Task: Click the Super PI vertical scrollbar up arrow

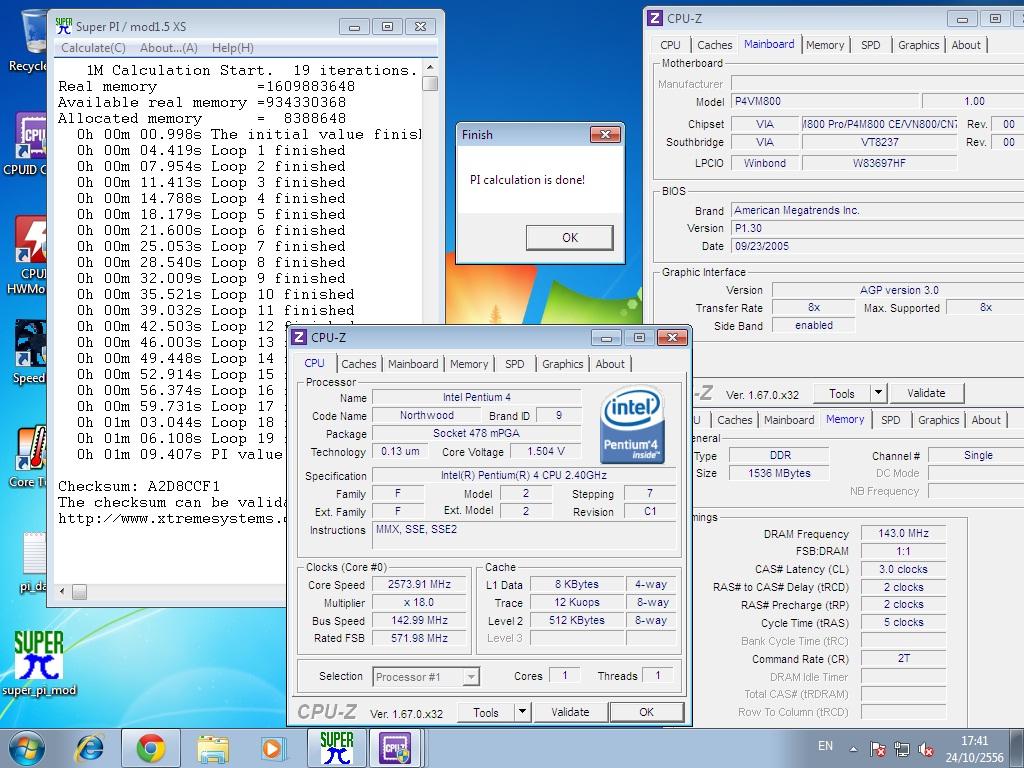Action: [430, 68]
